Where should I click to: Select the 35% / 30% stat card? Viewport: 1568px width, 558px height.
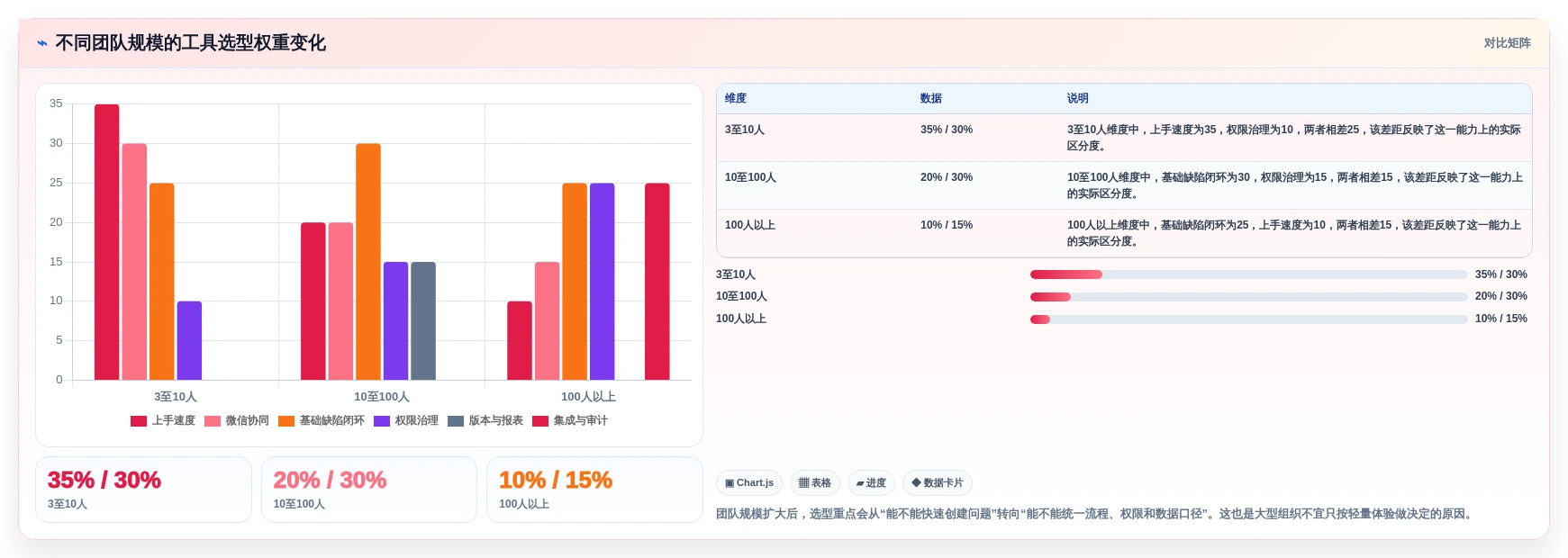click(143, 490)
